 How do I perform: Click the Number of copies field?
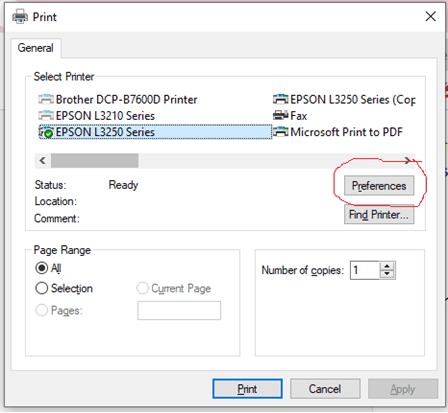coord(365,270)
